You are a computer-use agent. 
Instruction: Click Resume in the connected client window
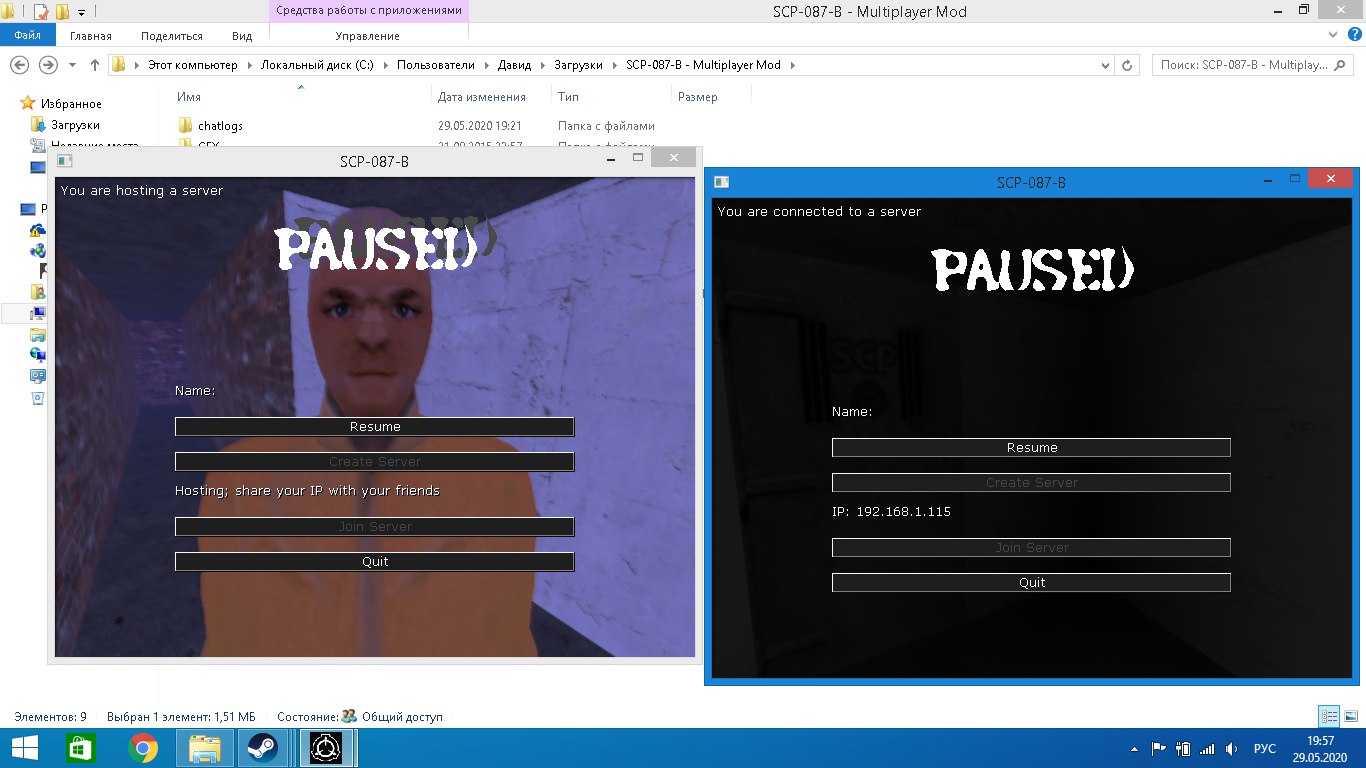1031,448
